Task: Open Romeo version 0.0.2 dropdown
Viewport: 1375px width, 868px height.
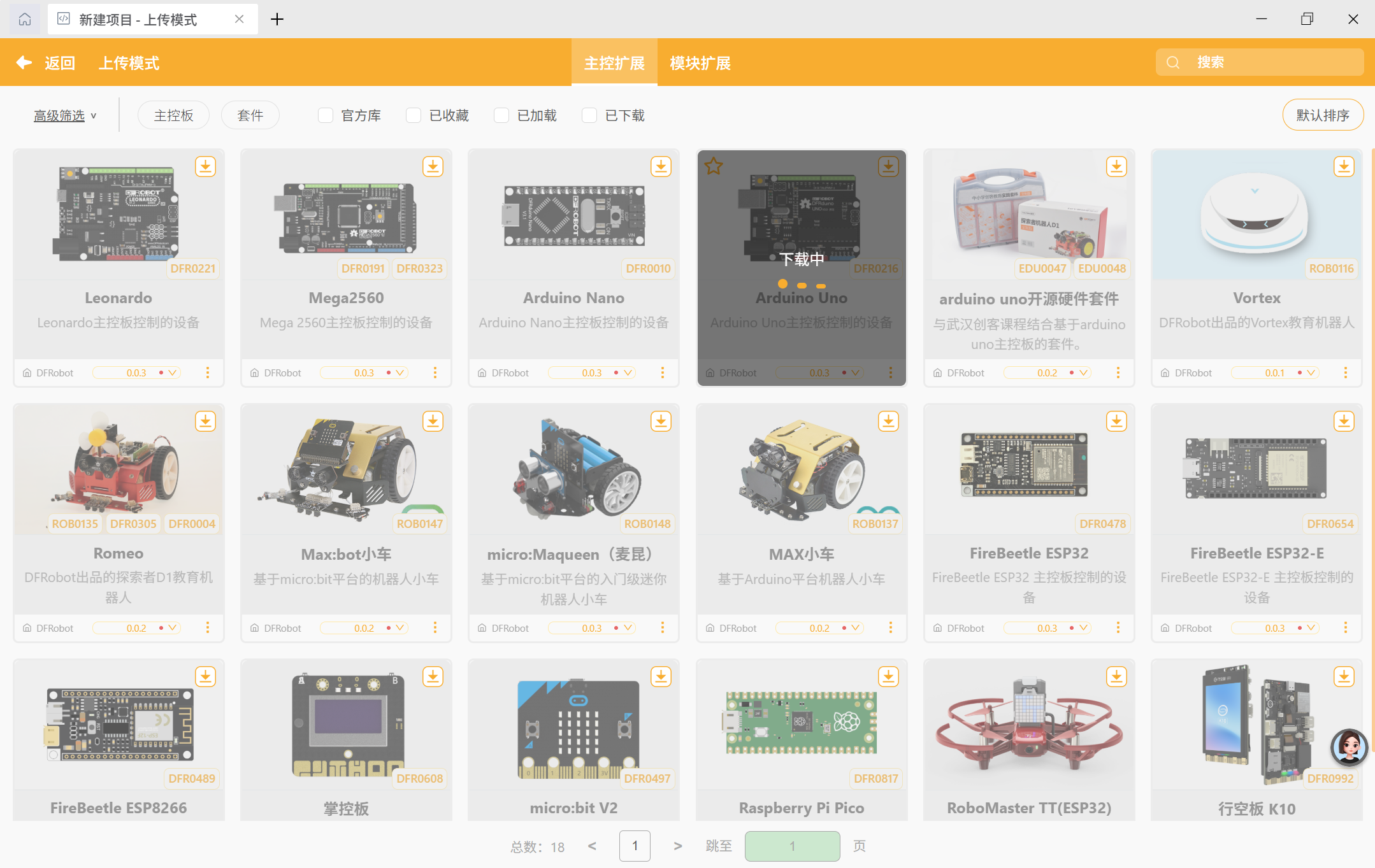Action: 136,628
